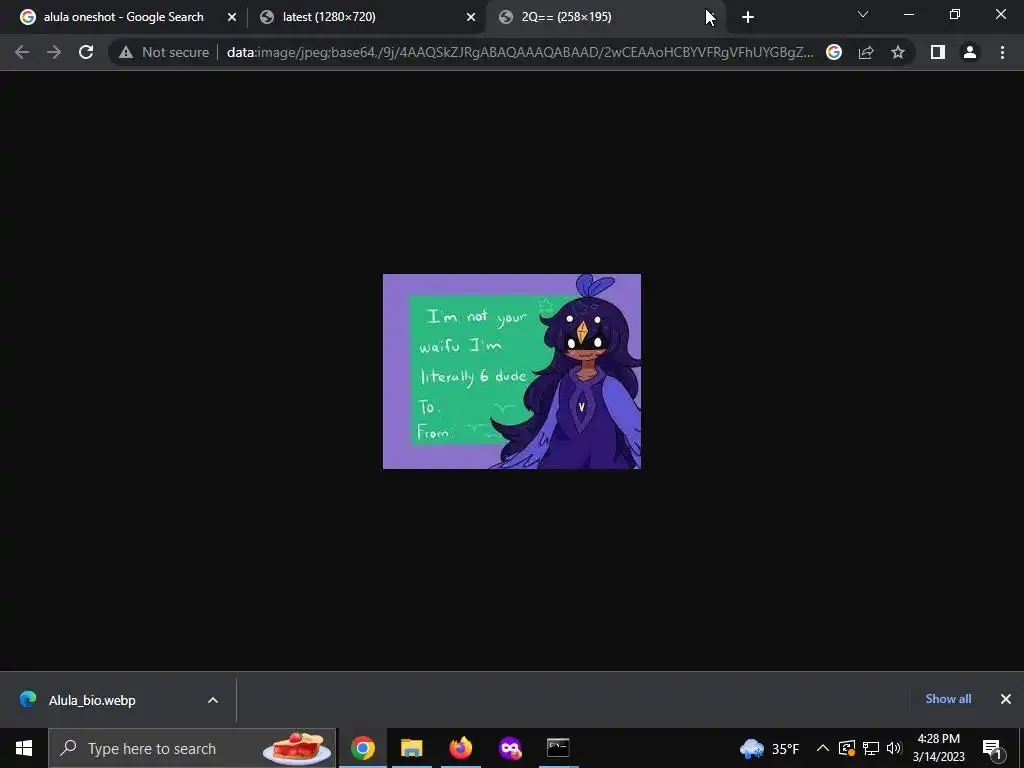Close the latest (1280×720) tab
The width and height of the screenshot is (1024, 768).
pos(471,17)
